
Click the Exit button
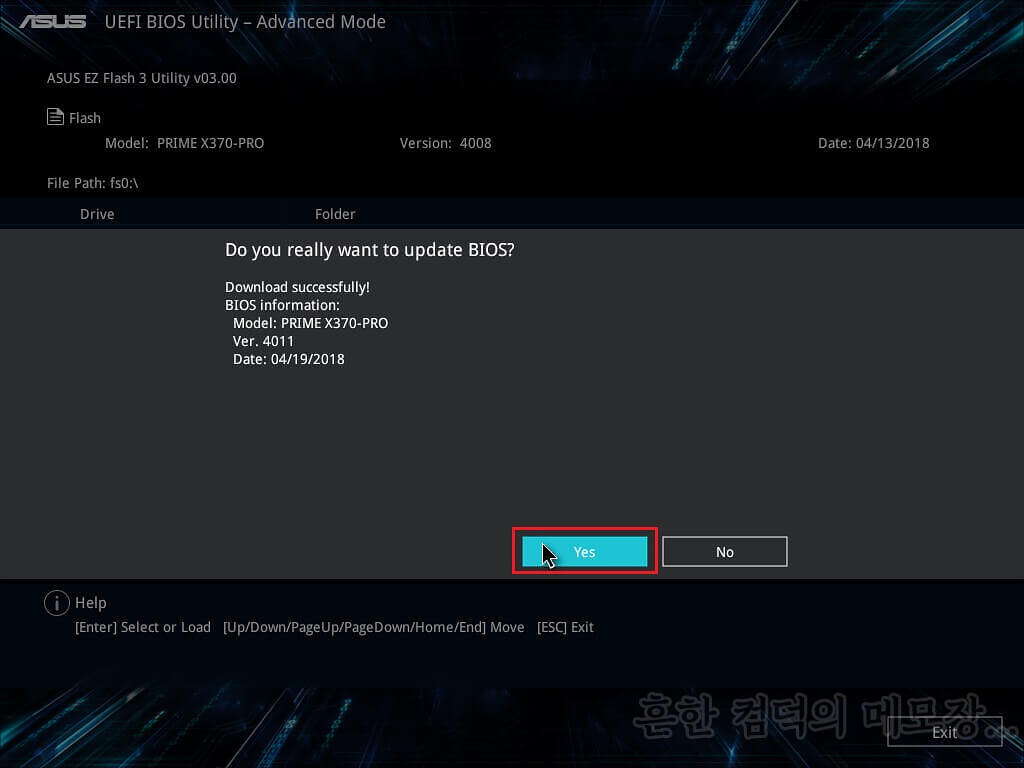tap(944, 732)
